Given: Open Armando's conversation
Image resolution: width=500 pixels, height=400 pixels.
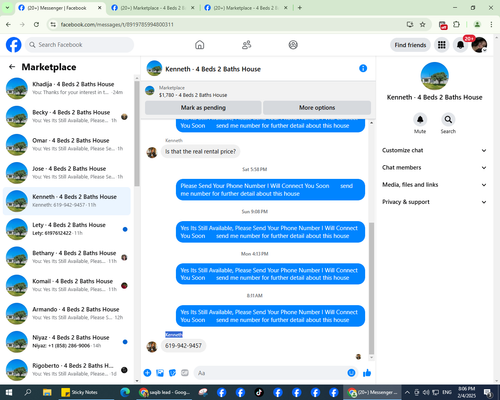Looking at the screenshot, I should pyautogui.click(x=67, y=313).
